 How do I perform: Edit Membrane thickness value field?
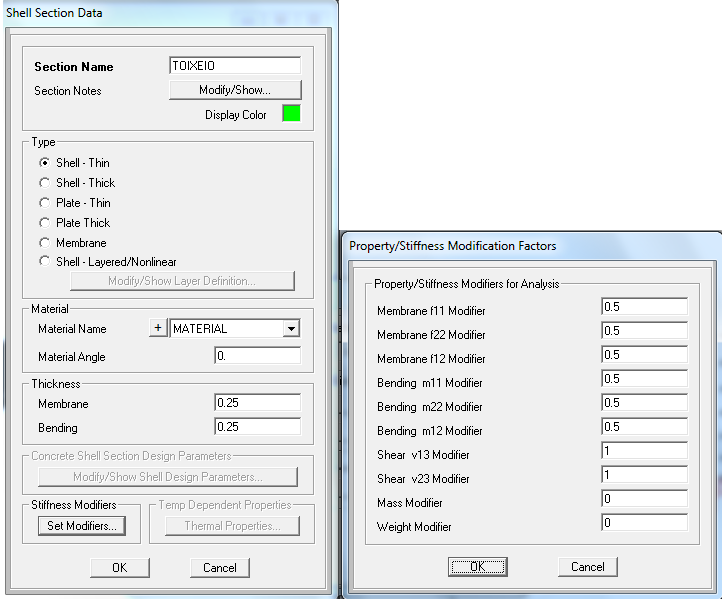pyautogui.click(x=257, y=403)
